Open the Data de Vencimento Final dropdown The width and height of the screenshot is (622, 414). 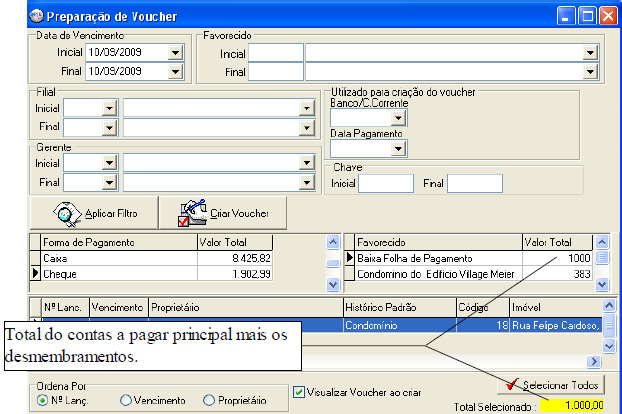(x=176, y=72)
